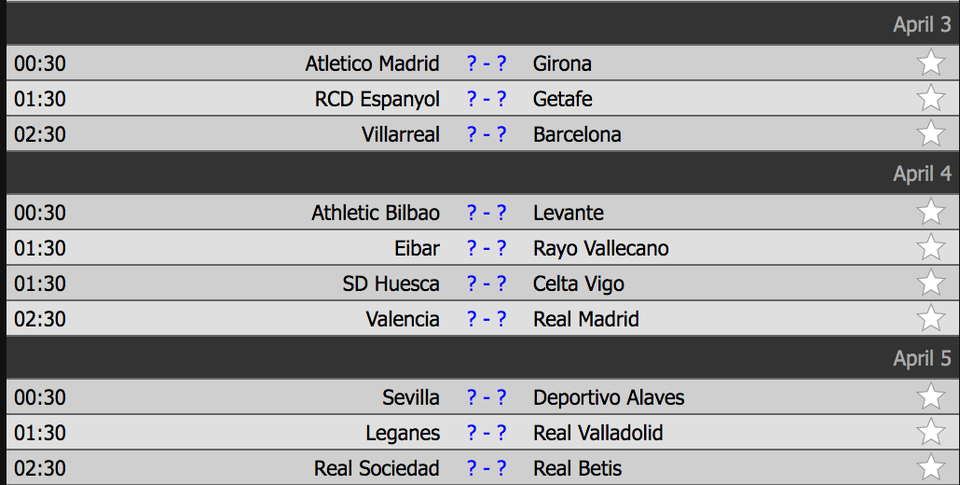
Task: Open the Sevilla vs Deportivo Alaves score
Action: click(487, 397)
